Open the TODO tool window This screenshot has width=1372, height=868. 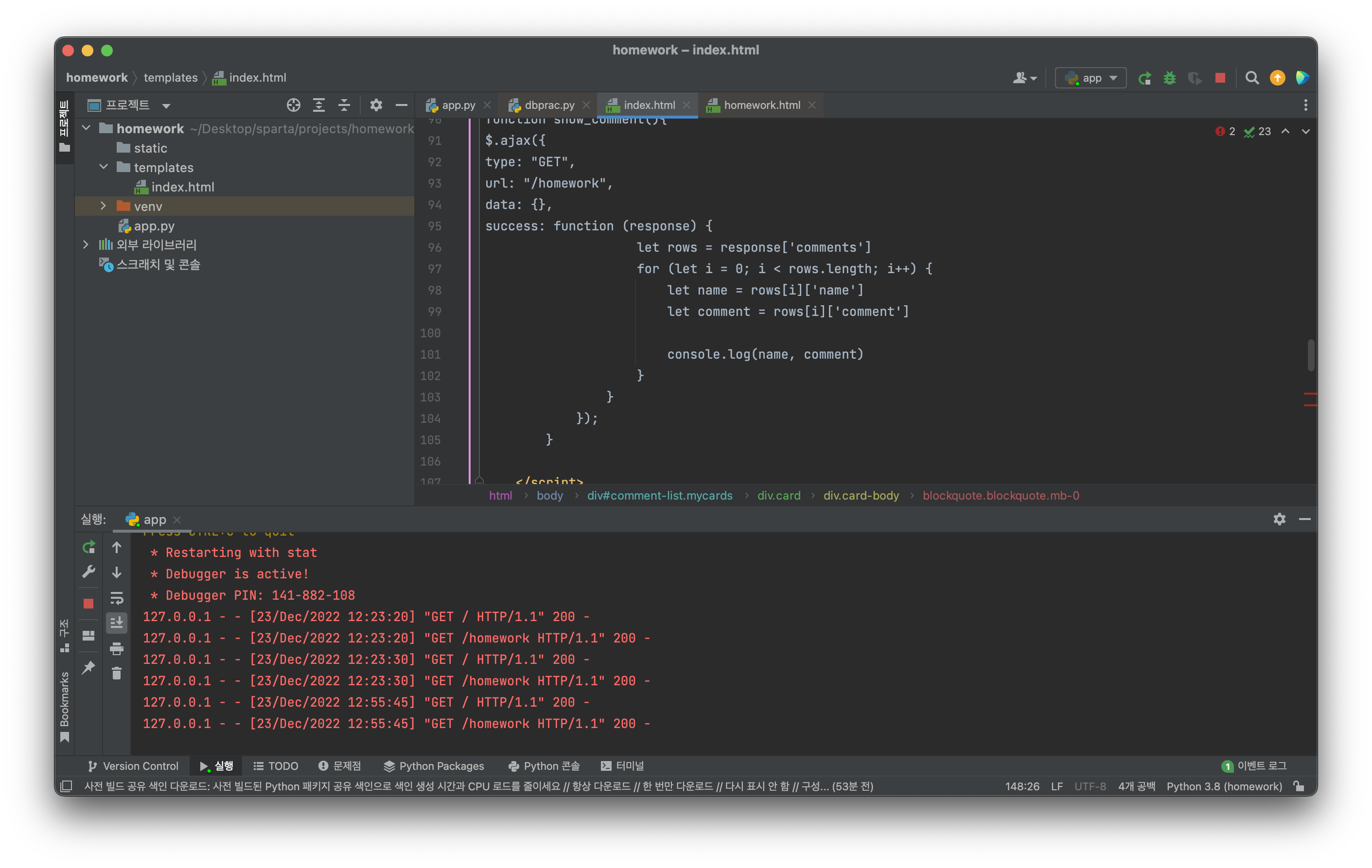(x=276, y=766)
